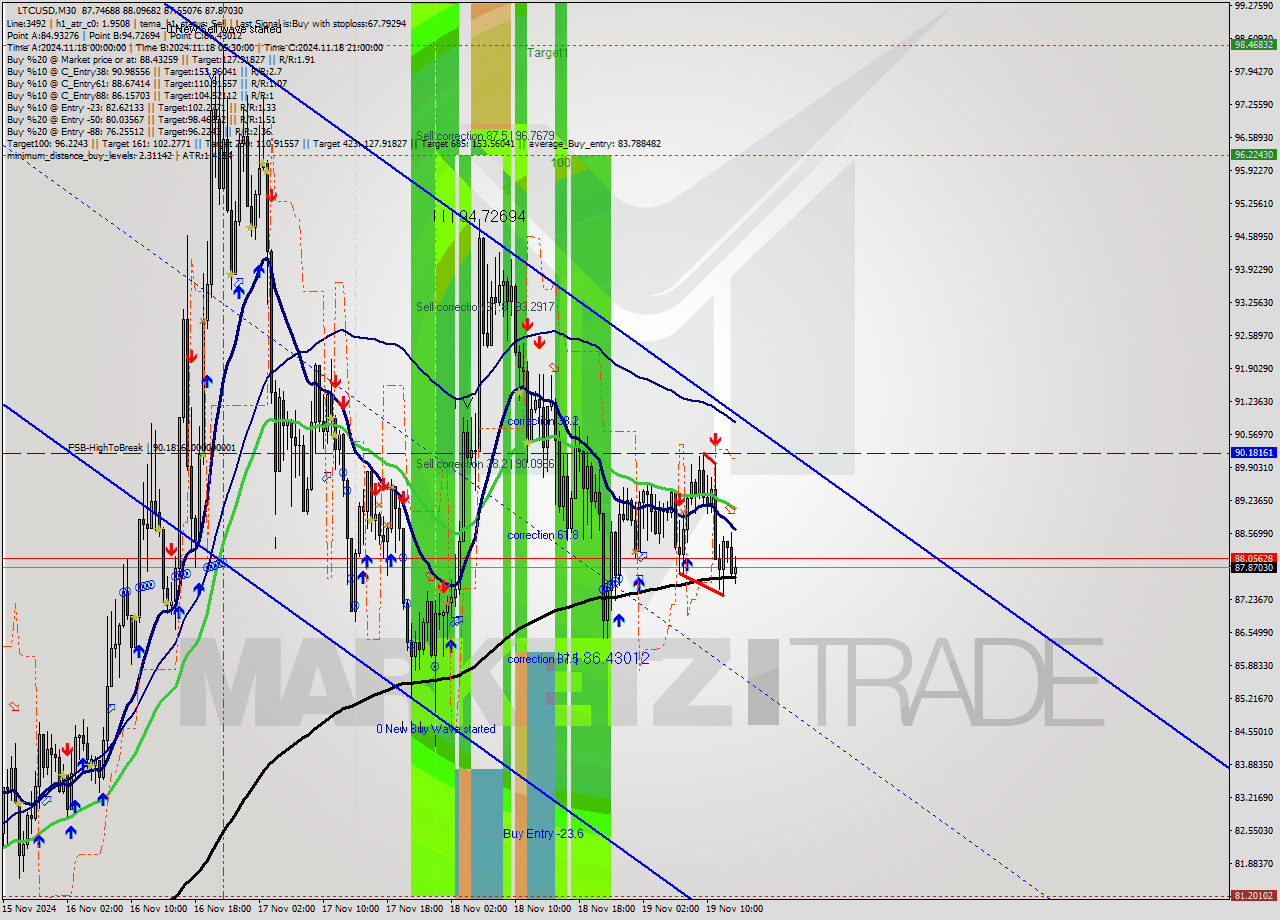
Task: Click the 18 Nov 18:00 time label
Action: (x=605, y=909)
